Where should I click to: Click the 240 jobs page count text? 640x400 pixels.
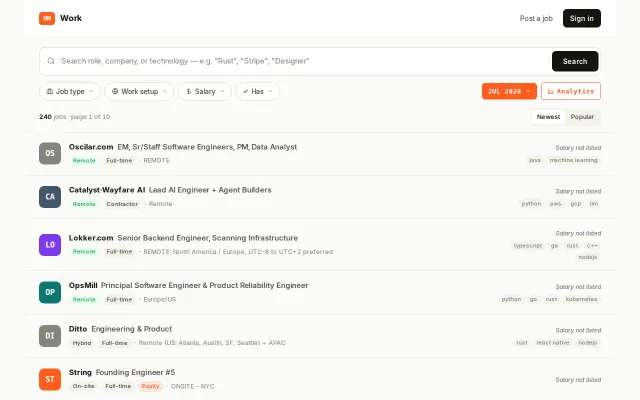75,117
